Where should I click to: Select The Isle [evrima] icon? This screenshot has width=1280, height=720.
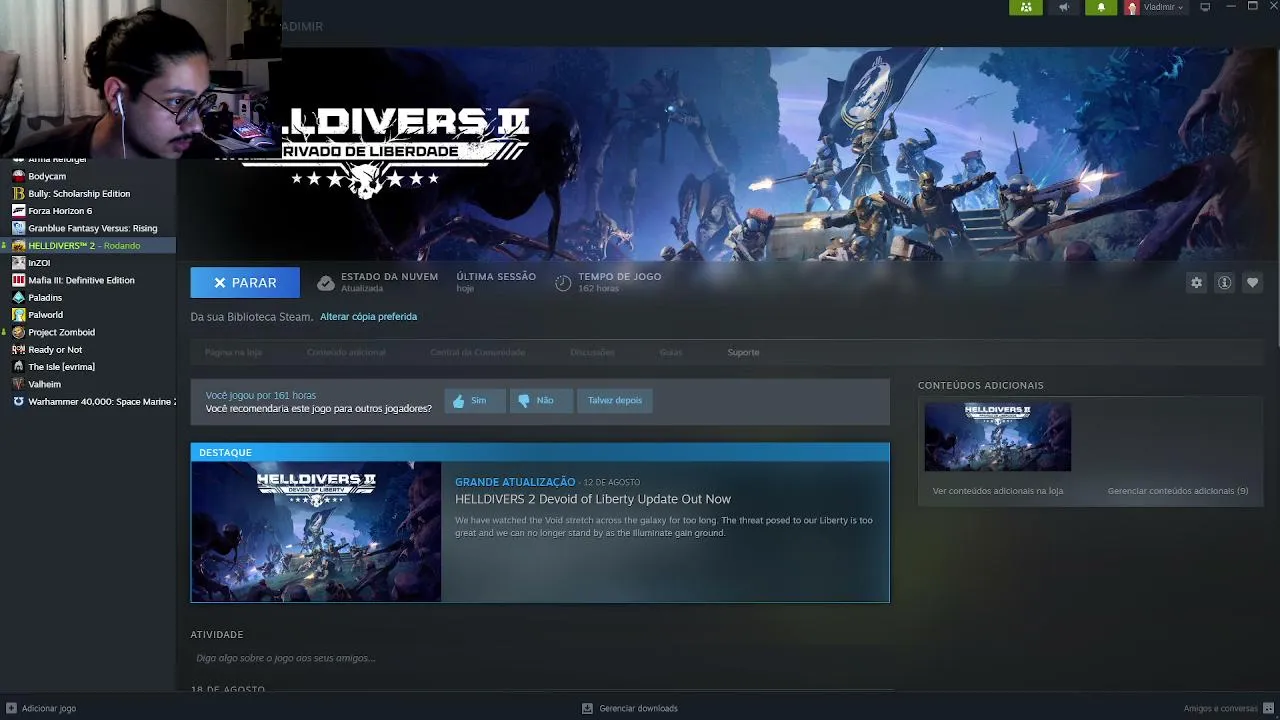(x=18, y=367)
